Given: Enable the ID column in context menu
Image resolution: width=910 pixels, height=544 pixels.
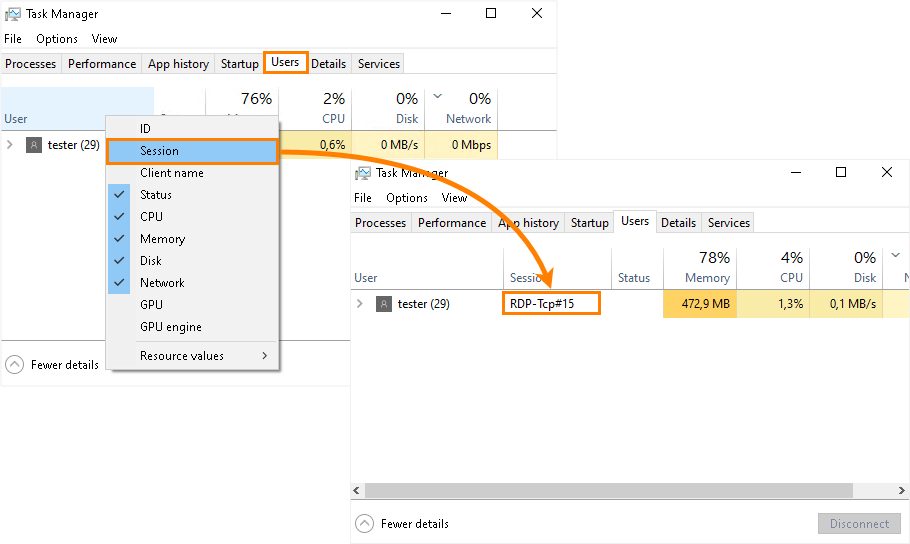Looking at the screenshot, I should point(193,129).
